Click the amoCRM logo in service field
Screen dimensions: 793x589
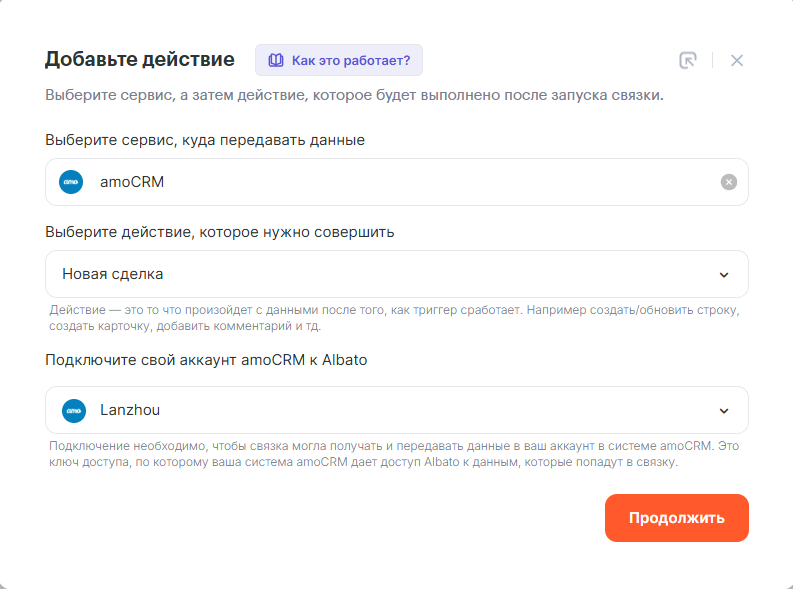click(x=71, y=182)
